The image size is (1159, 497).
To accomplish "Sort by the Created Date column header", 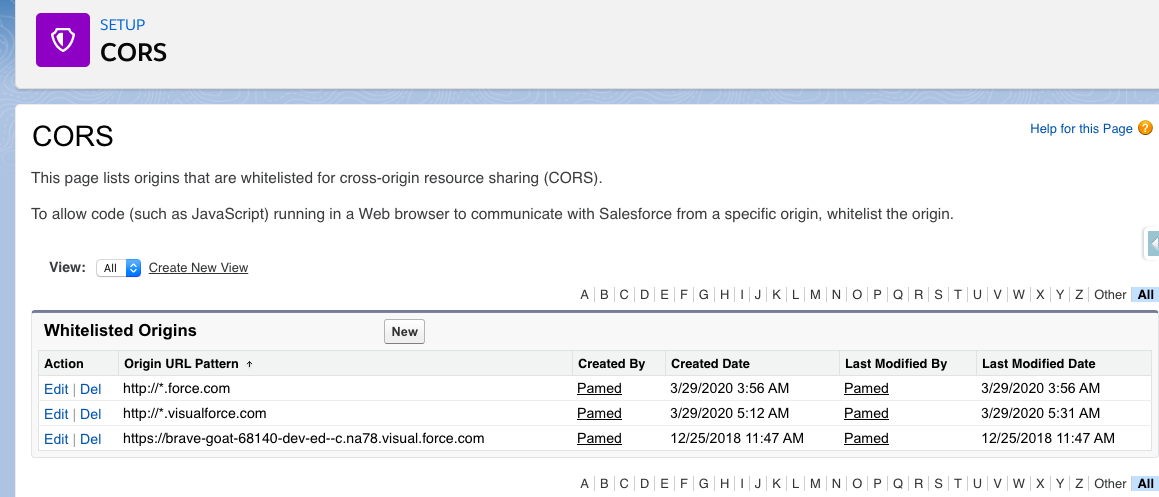I will click(710, 364).
